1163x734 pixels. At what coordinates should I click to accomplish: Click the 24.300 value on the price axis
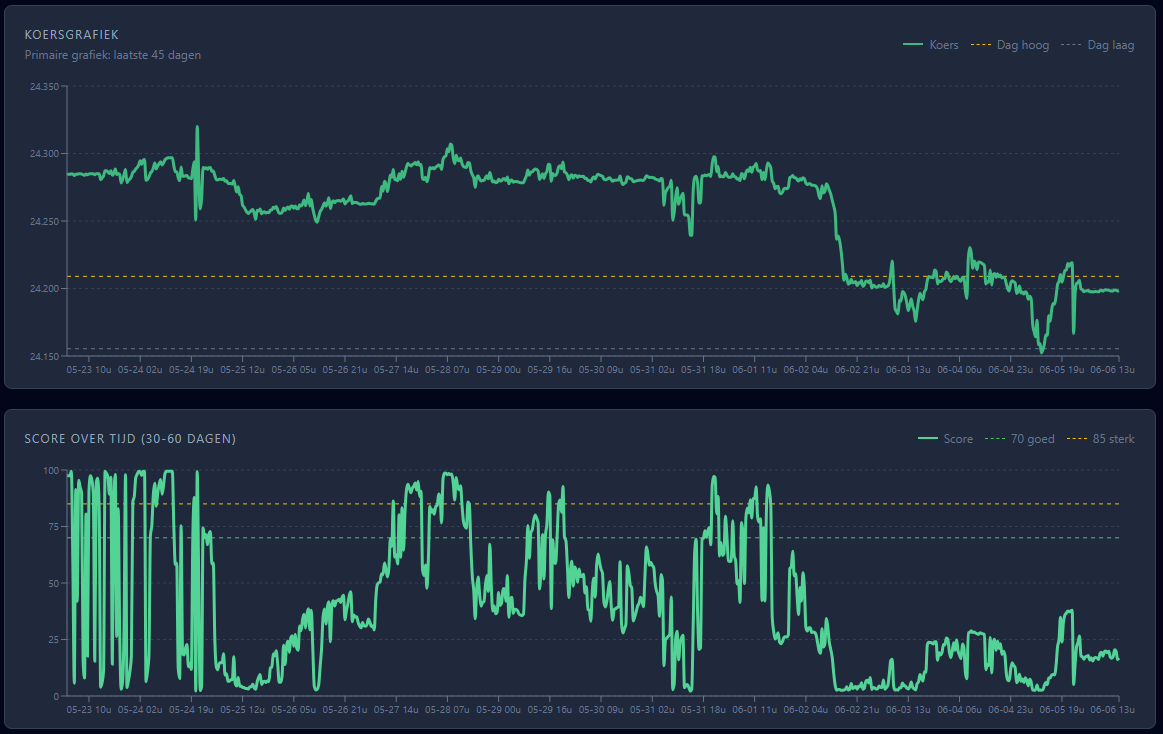tap(44, 154)
